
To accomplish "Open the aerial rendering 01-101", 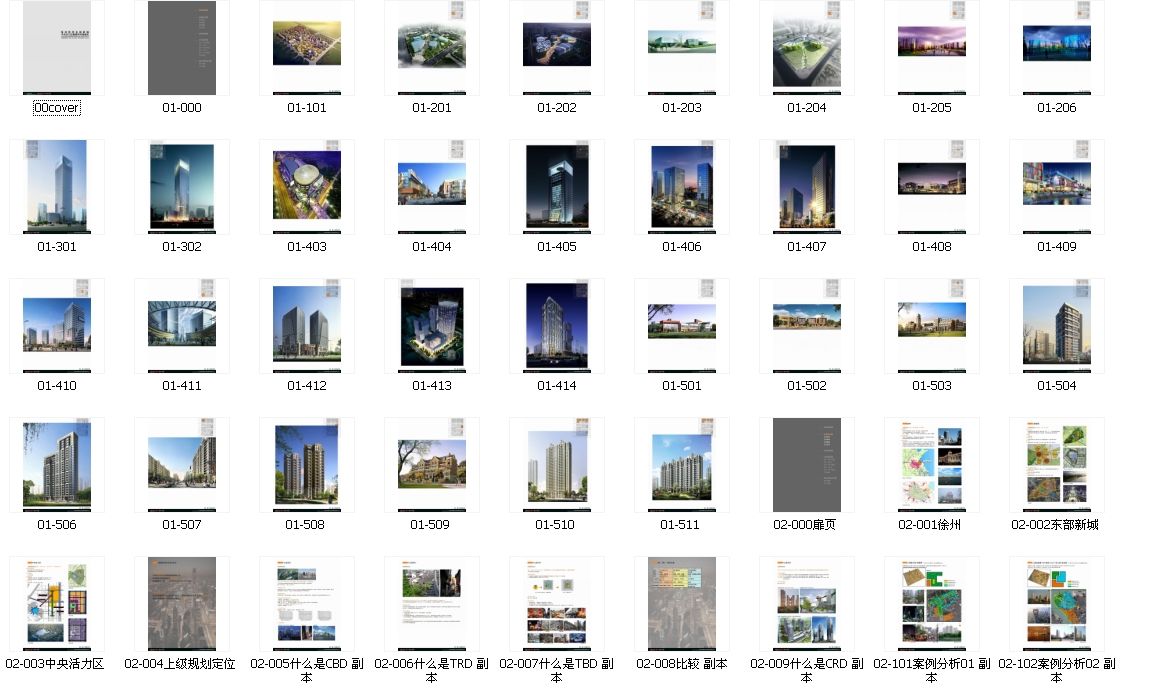I will pos(306,47).
